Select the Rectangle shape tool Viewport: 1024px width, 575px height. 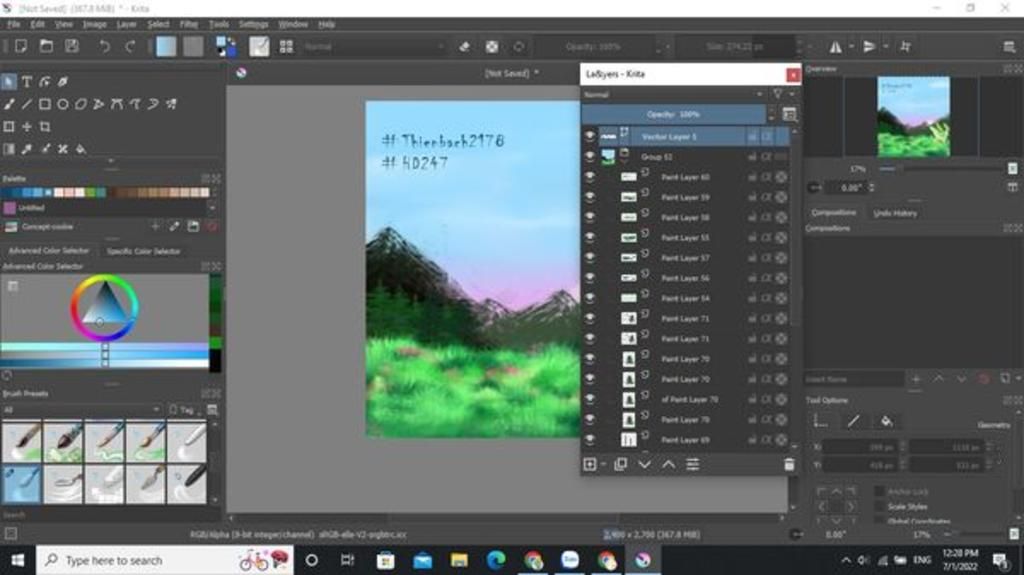44,104
